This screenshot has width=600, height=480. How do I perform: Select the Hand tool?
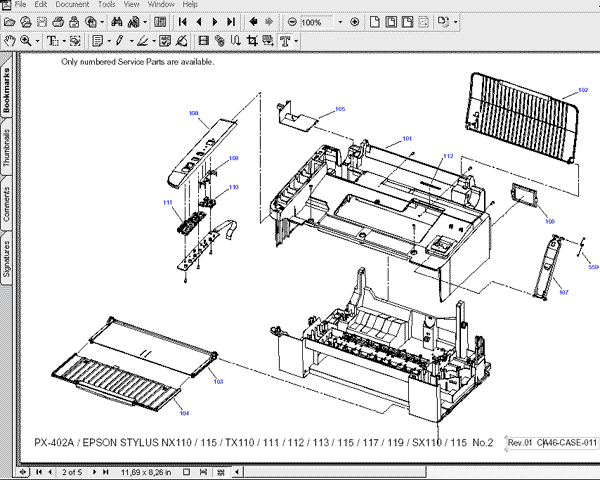pos(10,41)
